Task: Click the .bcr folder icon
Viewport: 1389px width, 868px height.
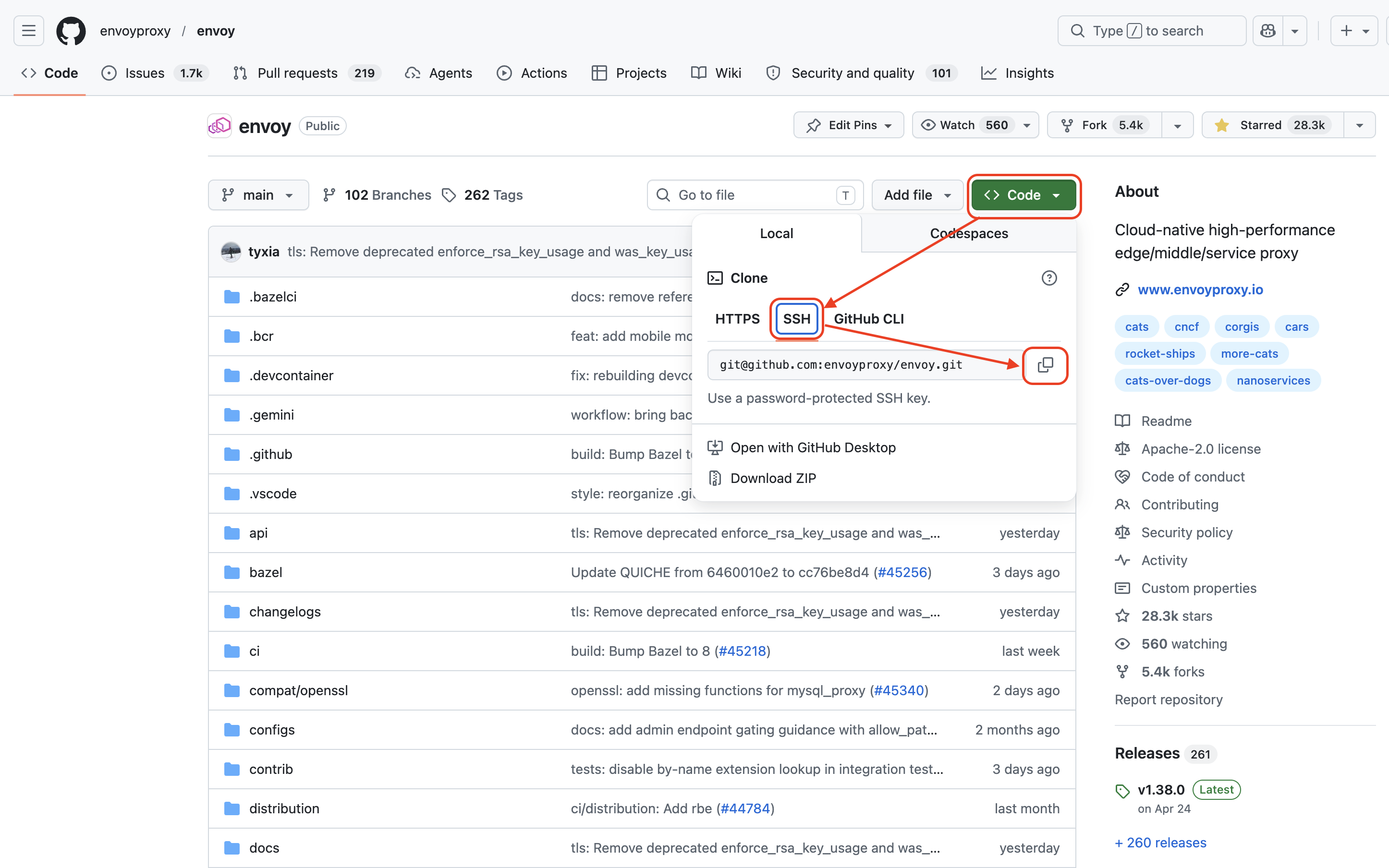Action: click(232, 336)
